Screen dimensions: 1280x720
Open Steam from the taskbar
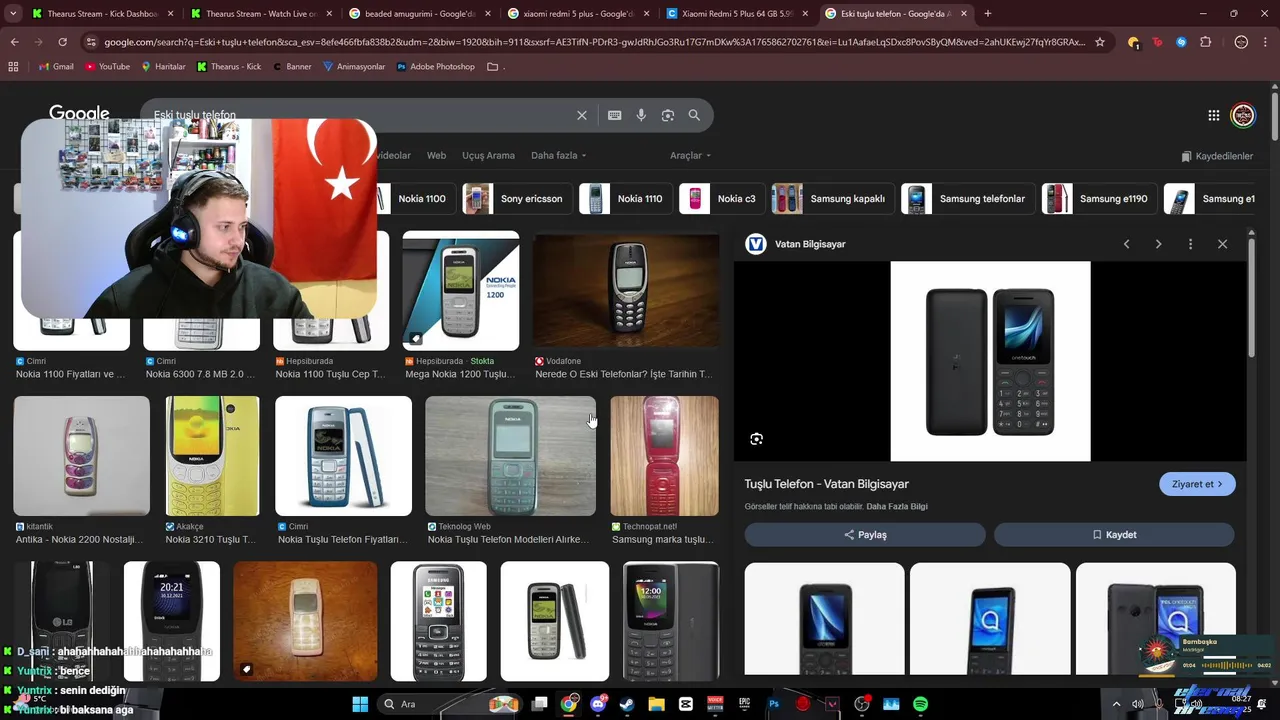[x=627, y=704]
